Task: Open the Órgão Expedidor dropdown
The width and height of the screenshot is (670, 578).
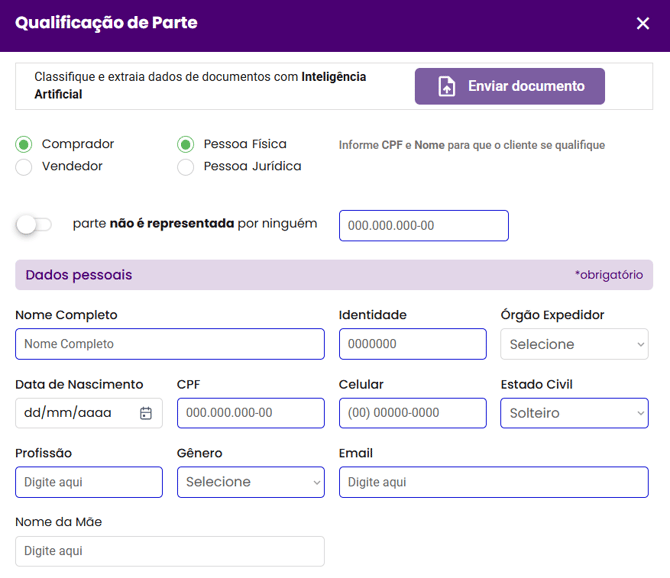Action: pyautogui.click(x=574, y=344)
